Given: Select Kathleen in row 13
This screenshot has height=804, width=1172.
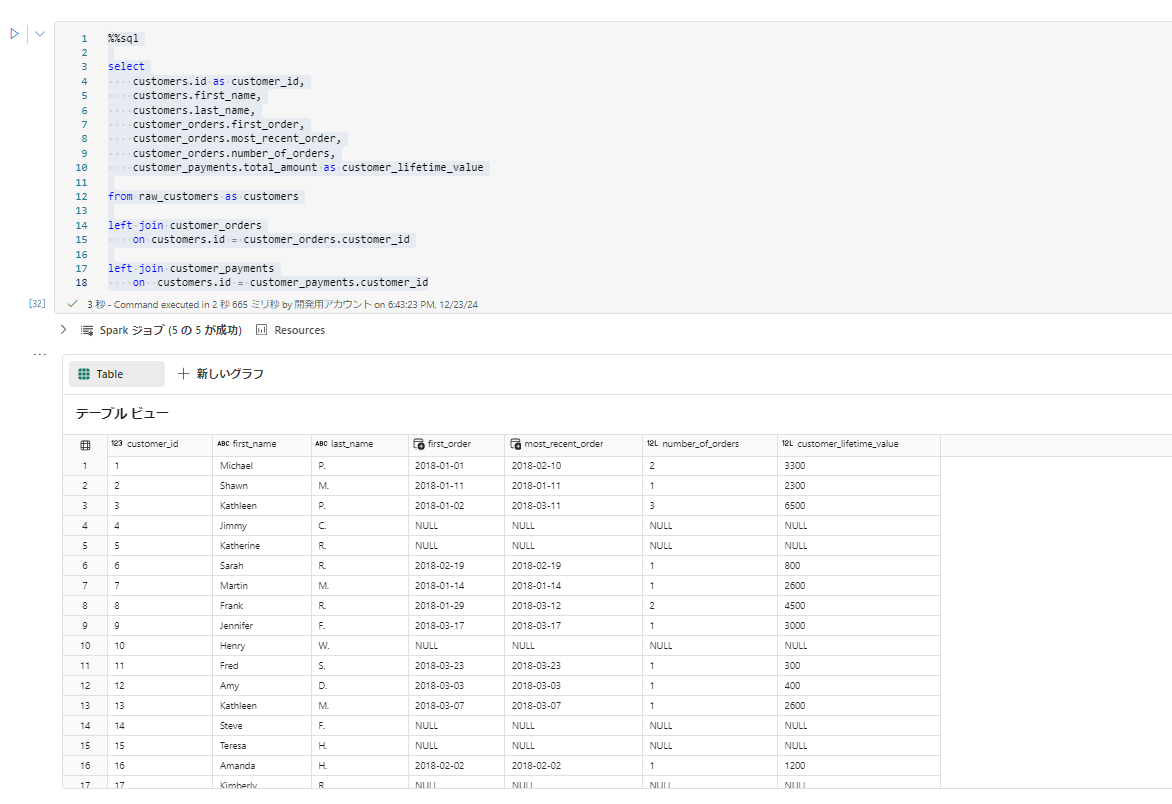Looking at the screenshot, I should (x=262, y=705).
